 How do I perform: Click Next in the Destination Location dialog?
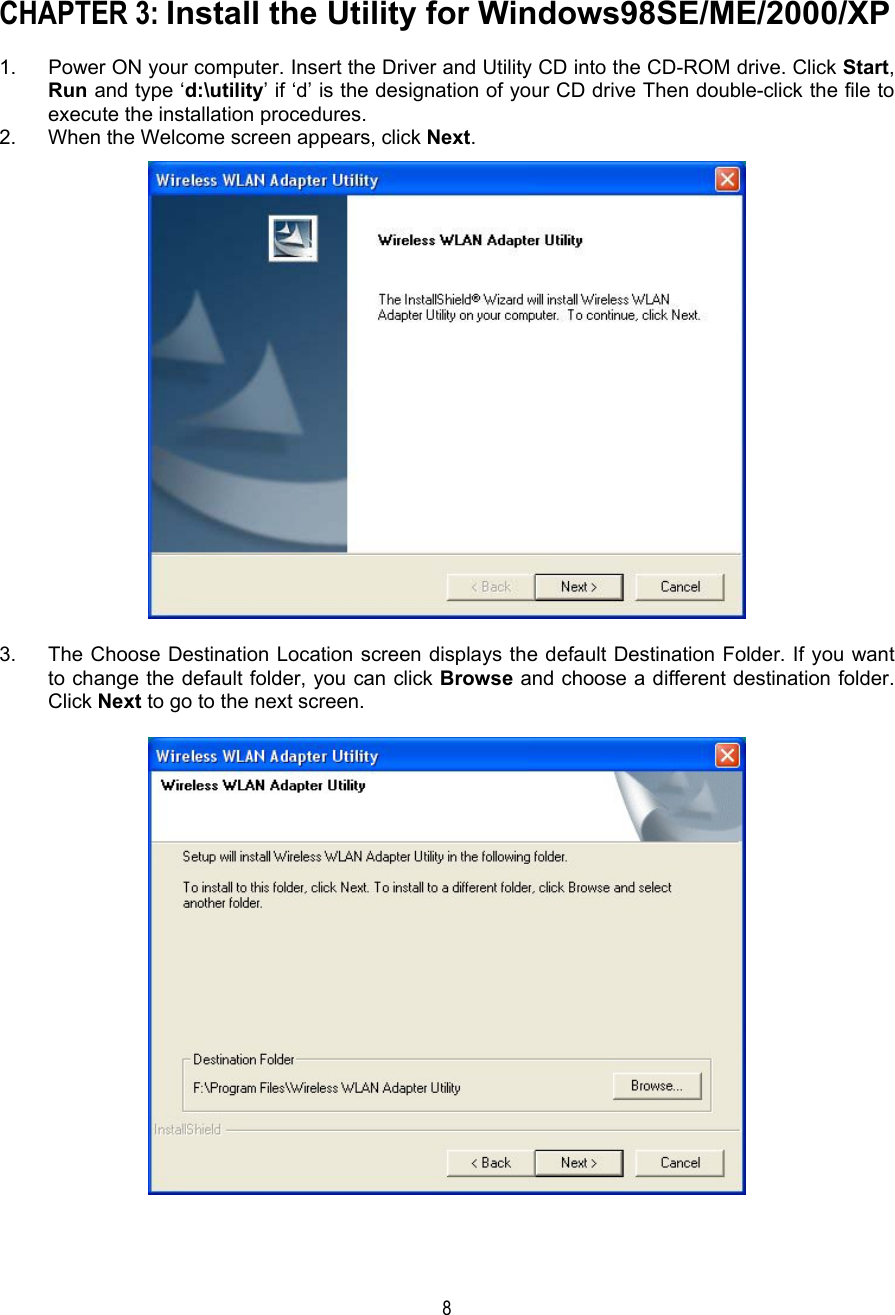[x=578, y=1163]
